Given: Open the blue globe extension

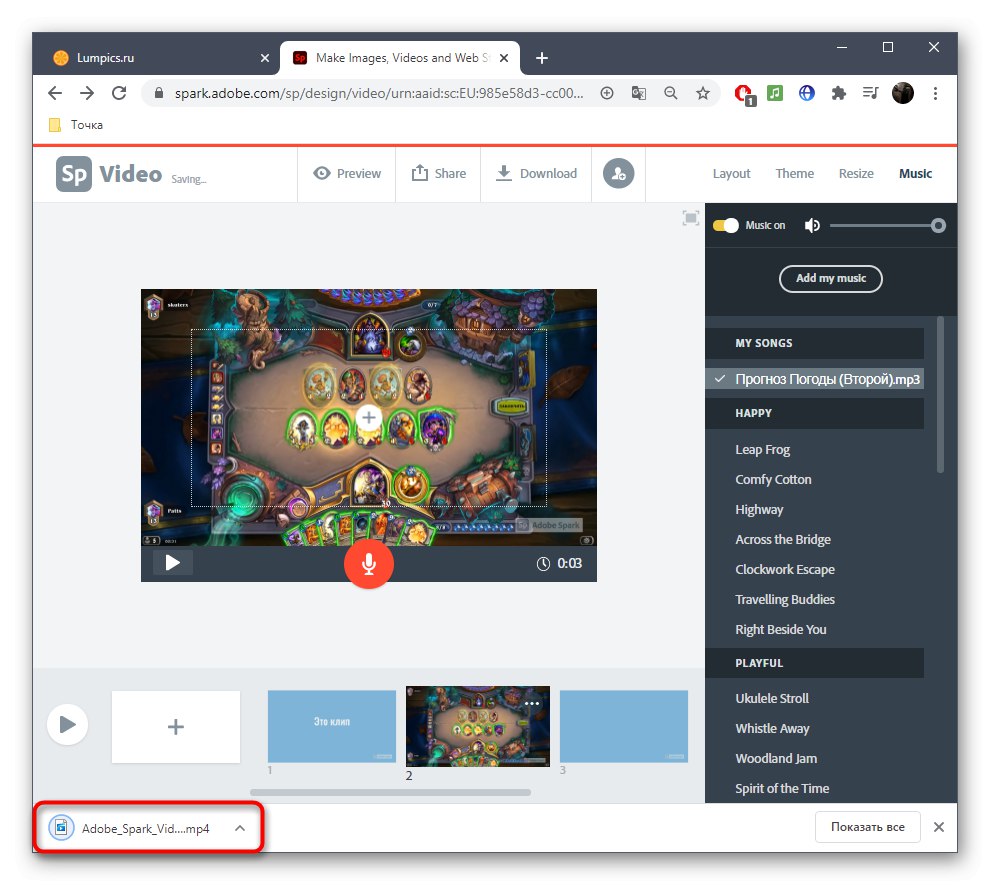Looking at the screenshot, I should coord(806,93).
